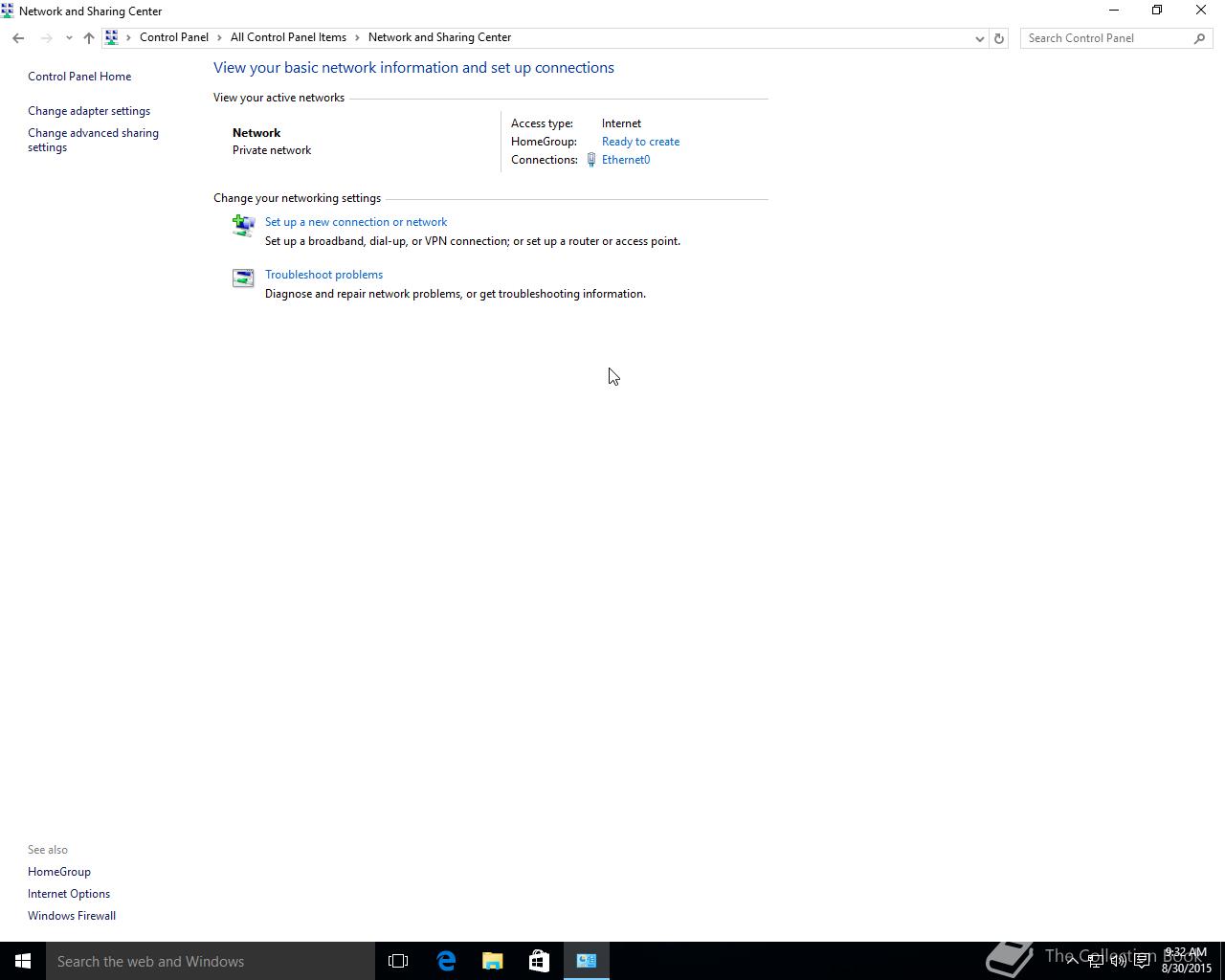Click the Search the web and Windows box

(211, 961)
